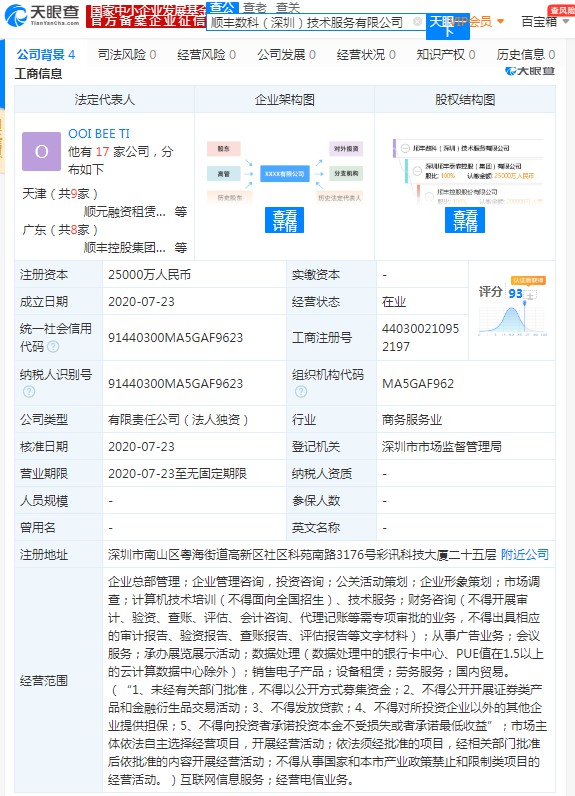Screen dimensions: 575x796
Task: Click the 经营范围 row label
Action: (44, 680)
